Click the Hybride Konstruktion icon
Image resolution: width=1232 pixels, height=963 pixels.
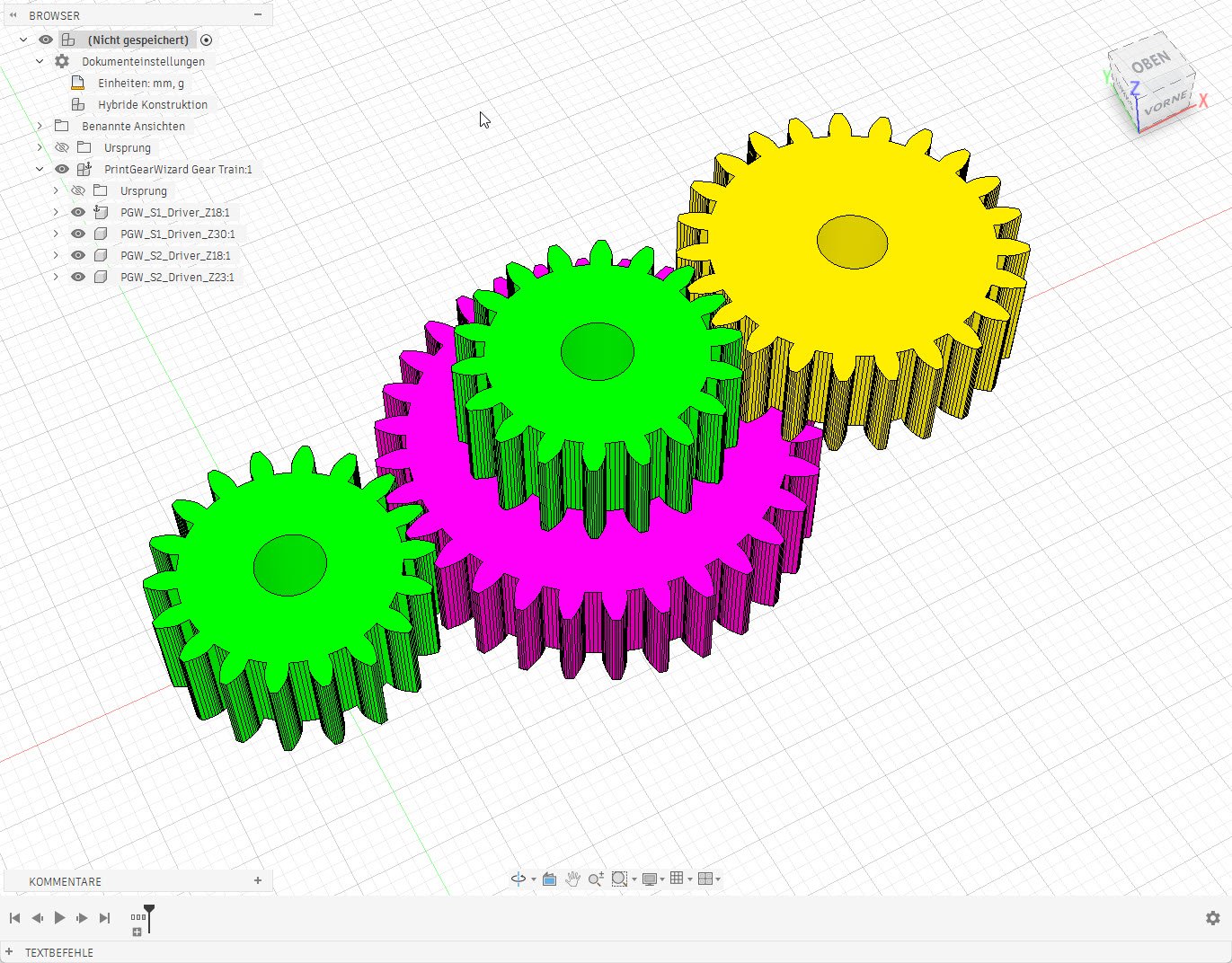pos(78,104)
